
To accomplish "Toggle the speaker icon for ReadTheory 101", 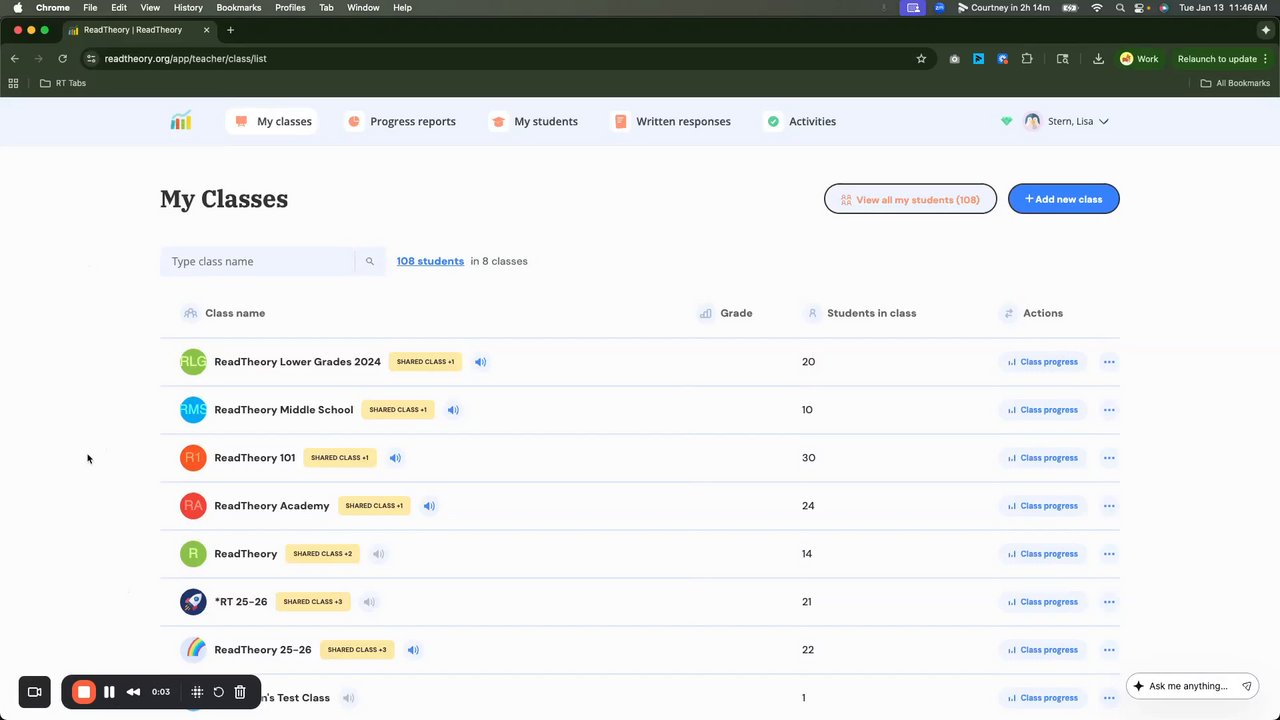I will (x=395, y=458).
